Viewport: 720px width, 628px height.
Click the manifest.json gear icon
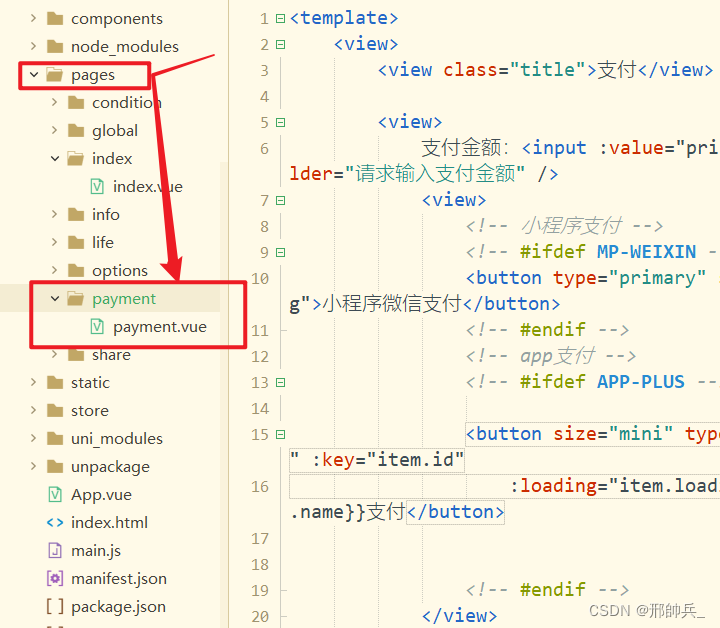55,578
